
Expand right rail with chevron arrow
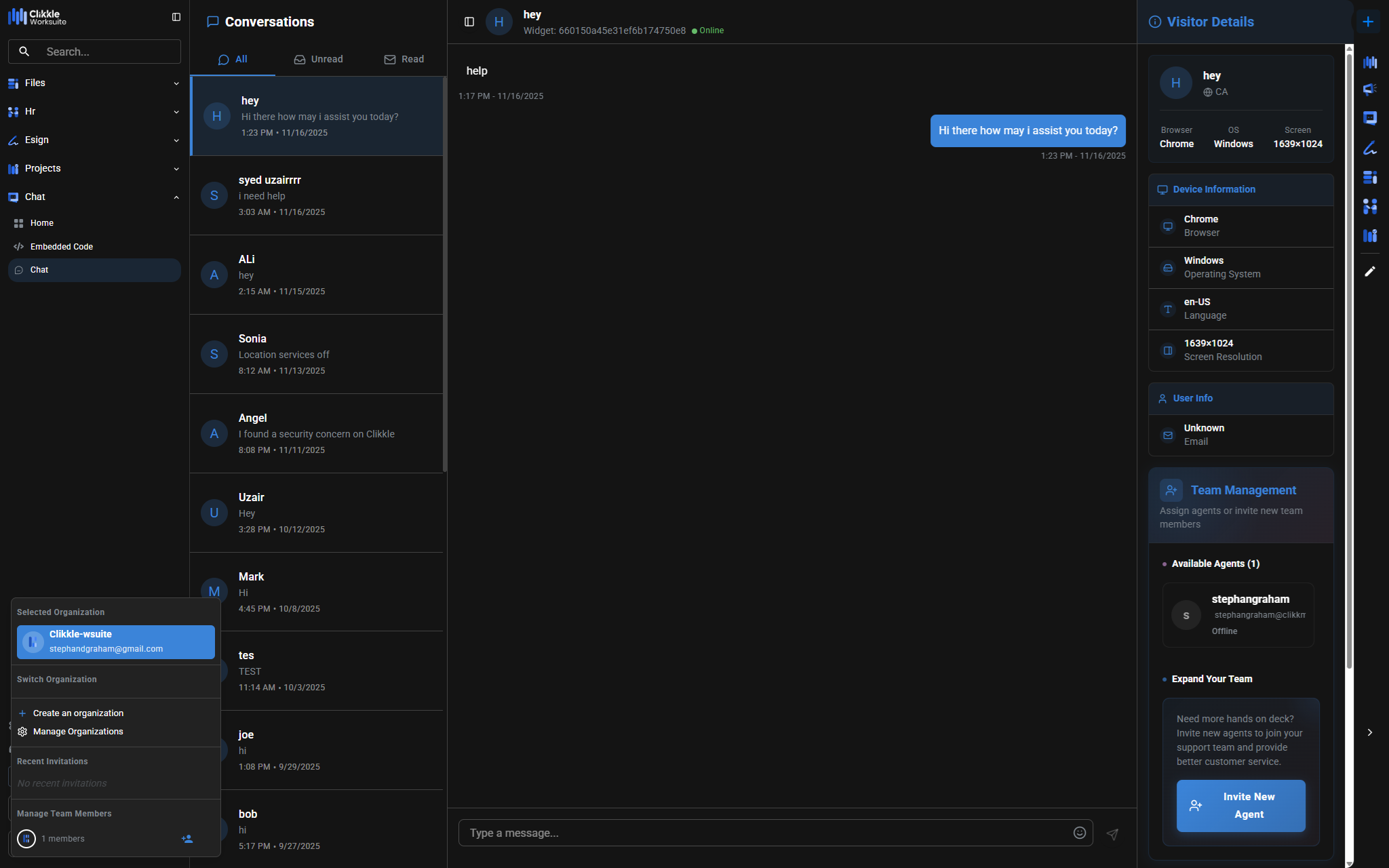pos(1370,732)
